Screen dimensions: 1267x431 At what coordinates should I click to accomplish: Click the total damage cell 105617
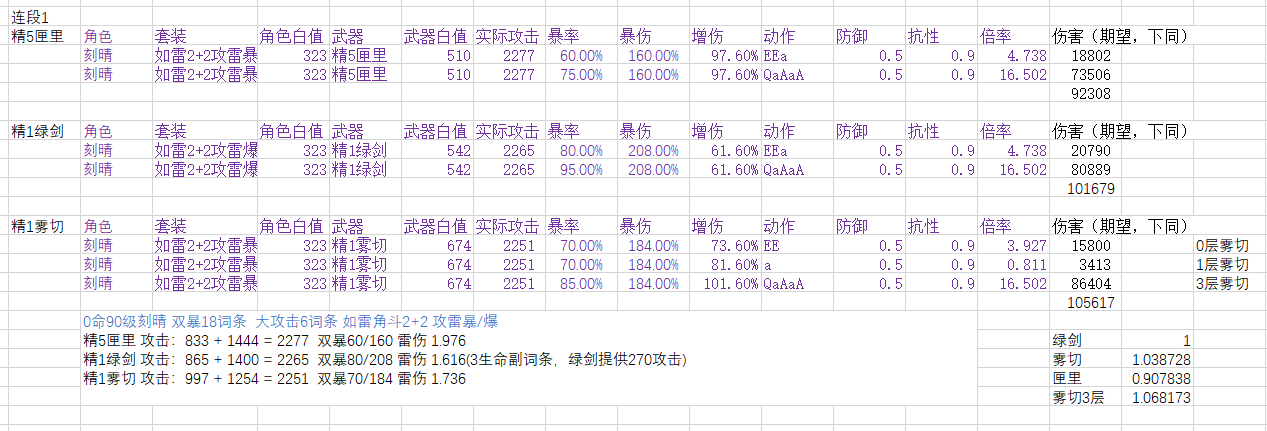[1090, 302]
